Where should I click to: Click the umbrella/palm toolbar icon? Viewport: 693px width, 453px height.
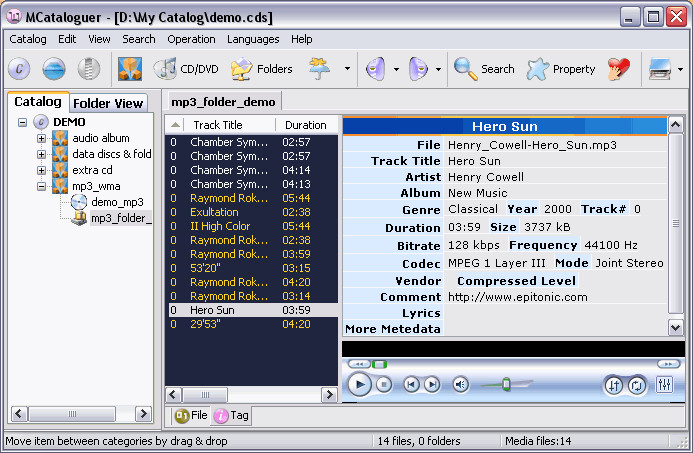(320, 69)
